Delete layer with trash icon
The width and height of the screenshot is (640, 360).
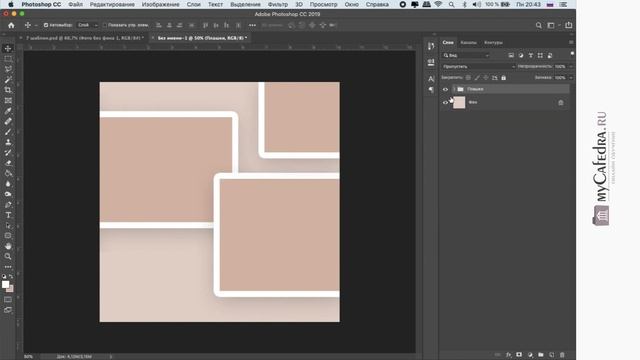pos(562,355)
